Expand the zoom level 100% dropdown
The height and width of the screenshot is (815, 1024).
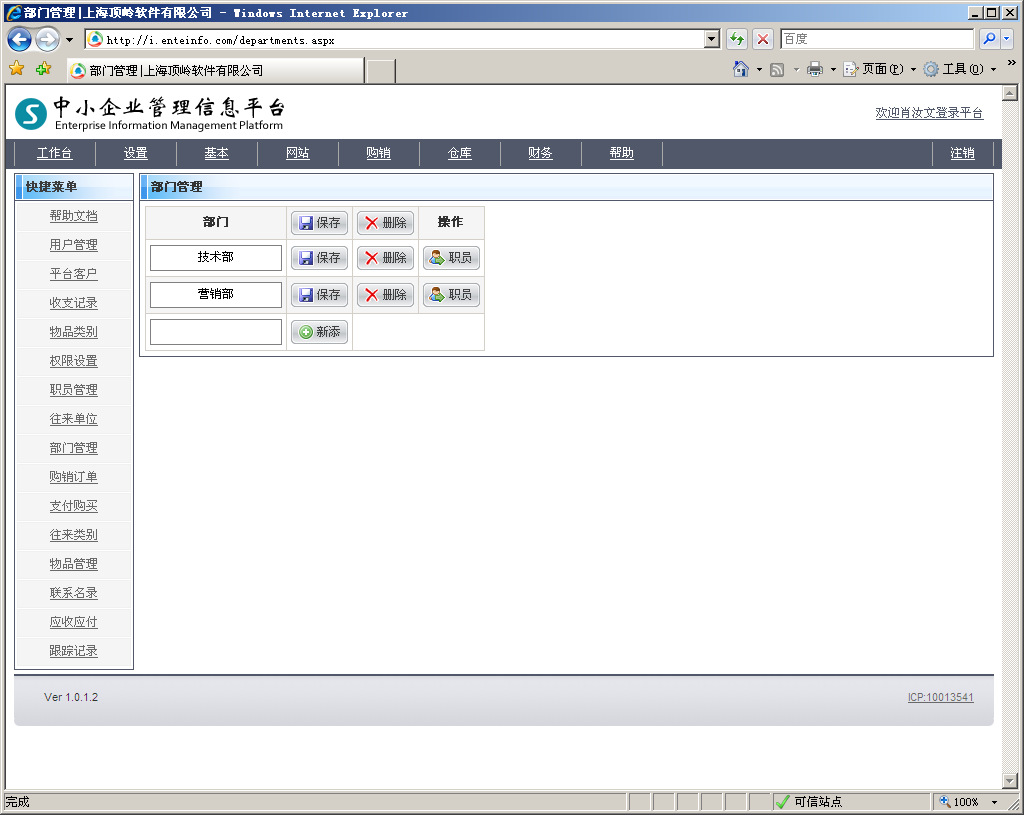(994, 802)
